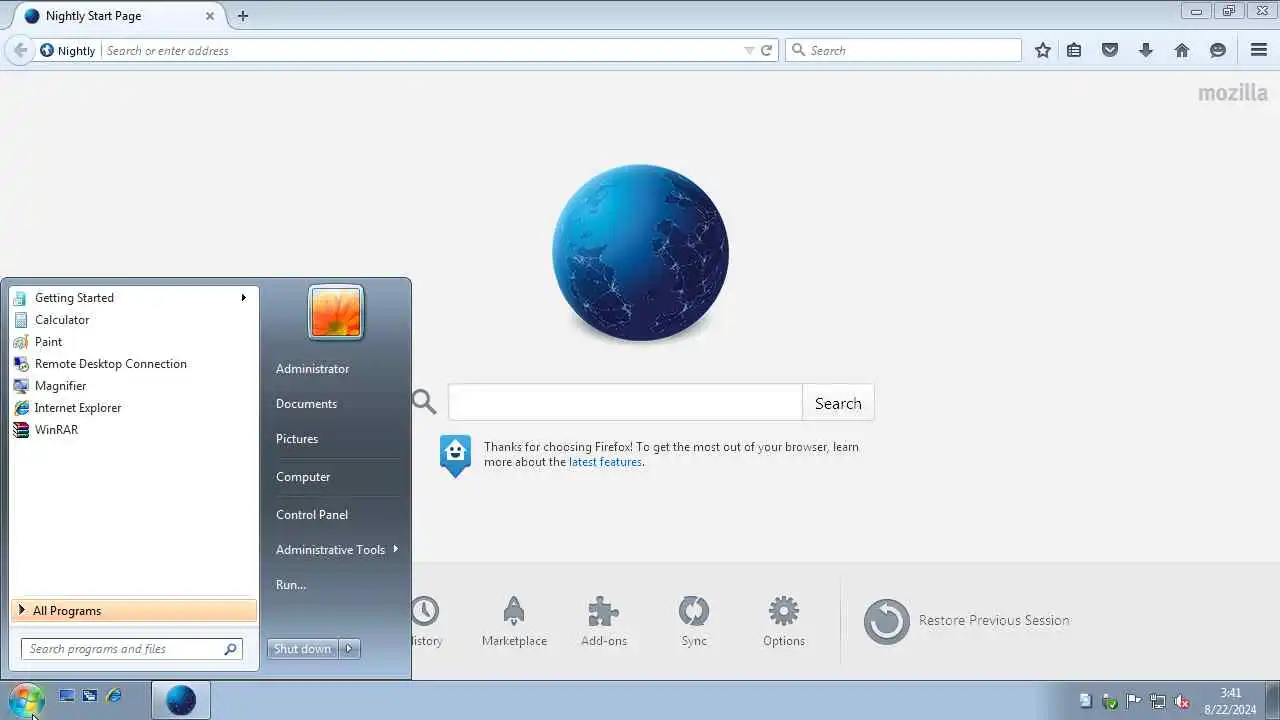1280x720 pixels.
Task: Click the Nightly identity label
Action: 68,50
